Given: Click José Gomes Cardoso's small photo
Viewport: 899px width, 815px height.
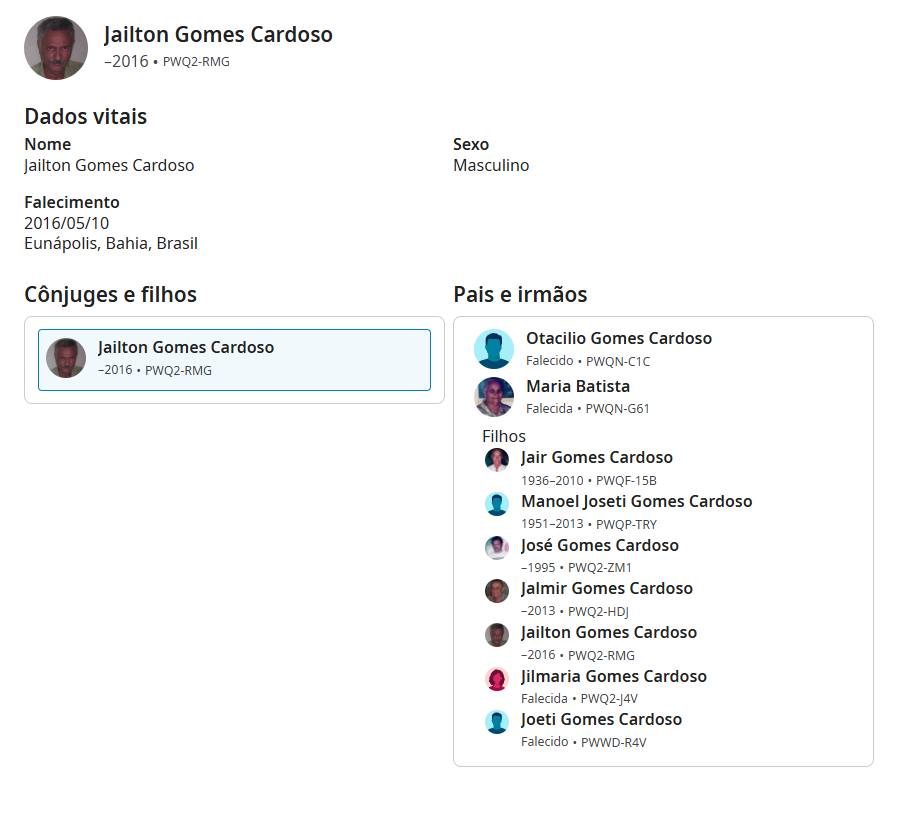Looking at the screenshot, I should pyautogui.click(x=497, y=548).
